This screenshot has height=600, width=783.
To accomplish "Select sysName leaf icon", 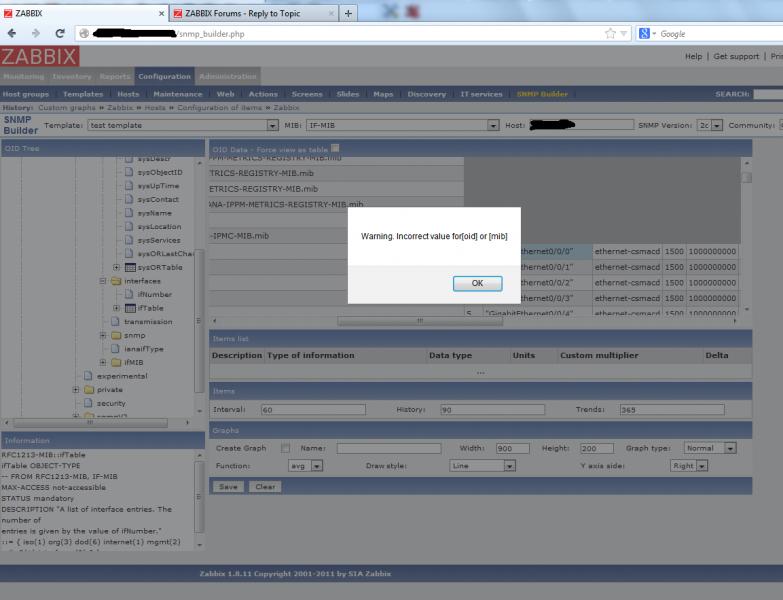I will click(129, 213).
